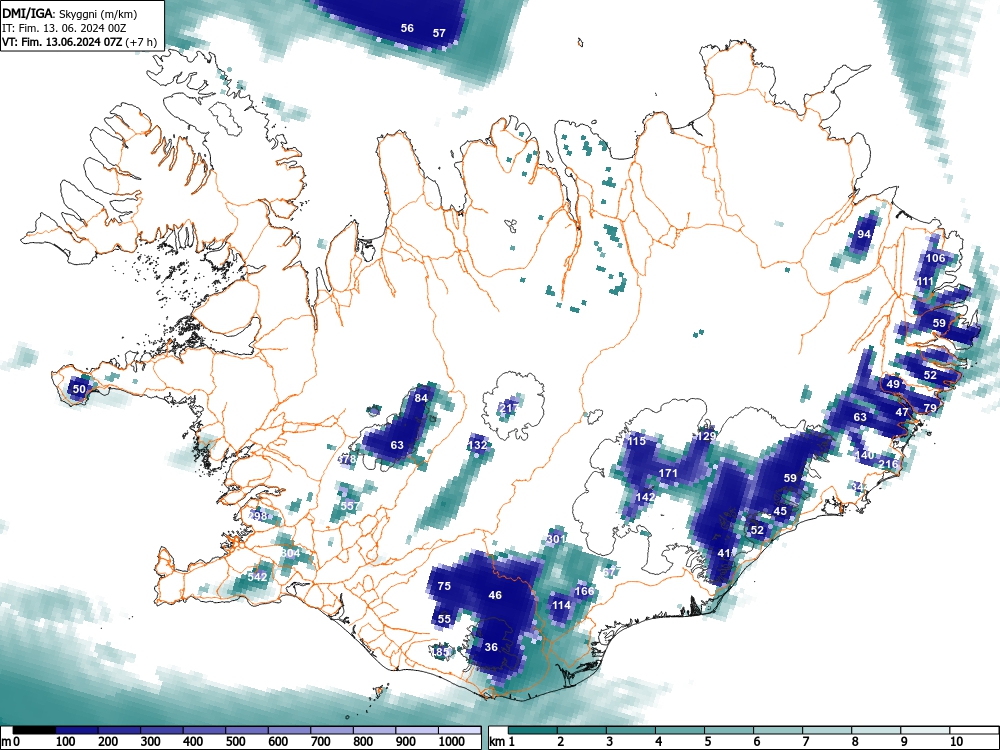The image size is (1000, 750).
Task: Click the visibility value 41
Action: click(x=724, y=554)
